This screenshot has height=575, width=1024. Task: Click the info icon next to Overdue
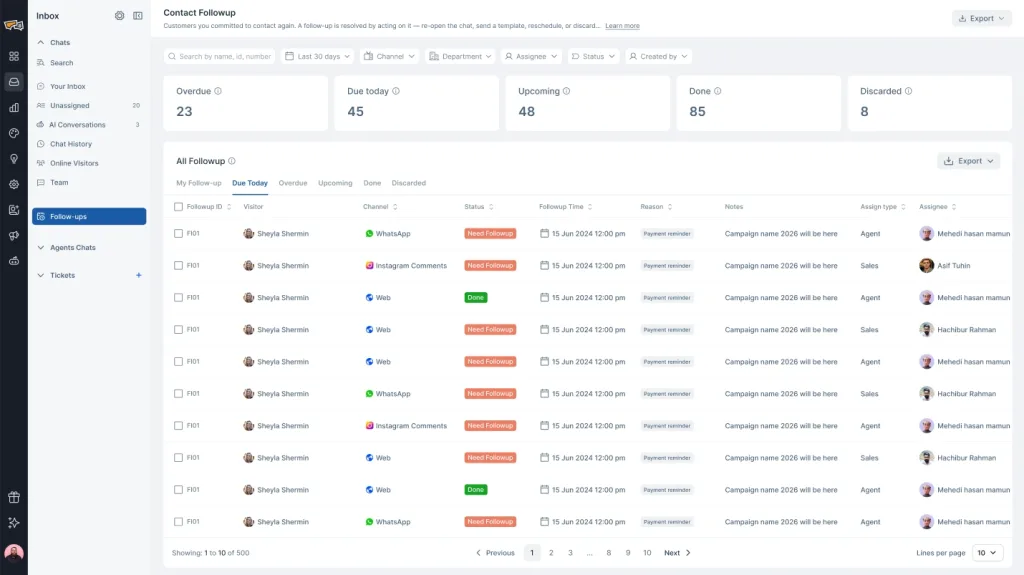218,91
